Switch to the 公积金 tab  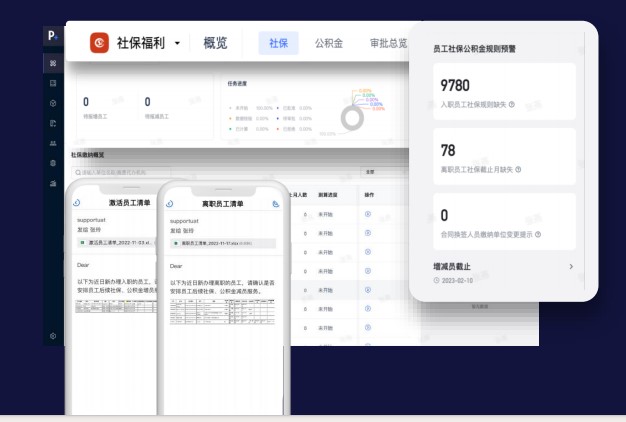328,43
